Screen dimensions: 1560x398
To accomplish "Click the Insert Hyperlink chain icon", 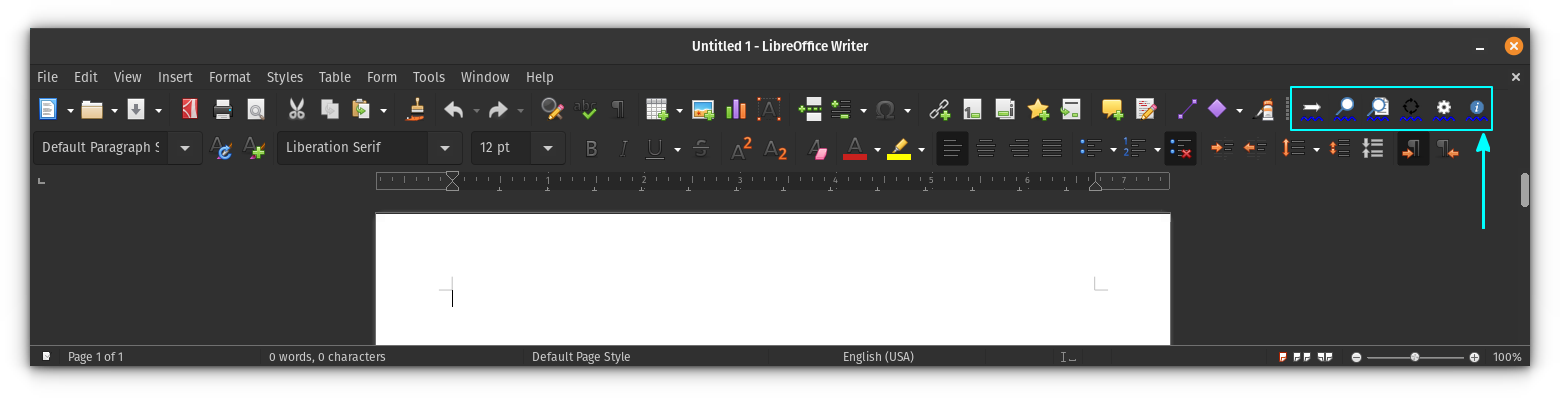I will [x=939, y=109].
